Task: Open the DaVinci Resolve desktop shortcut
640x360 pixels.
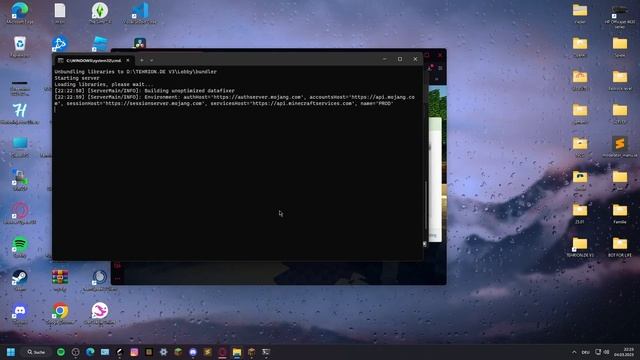Action: click(x=140, y=43)
